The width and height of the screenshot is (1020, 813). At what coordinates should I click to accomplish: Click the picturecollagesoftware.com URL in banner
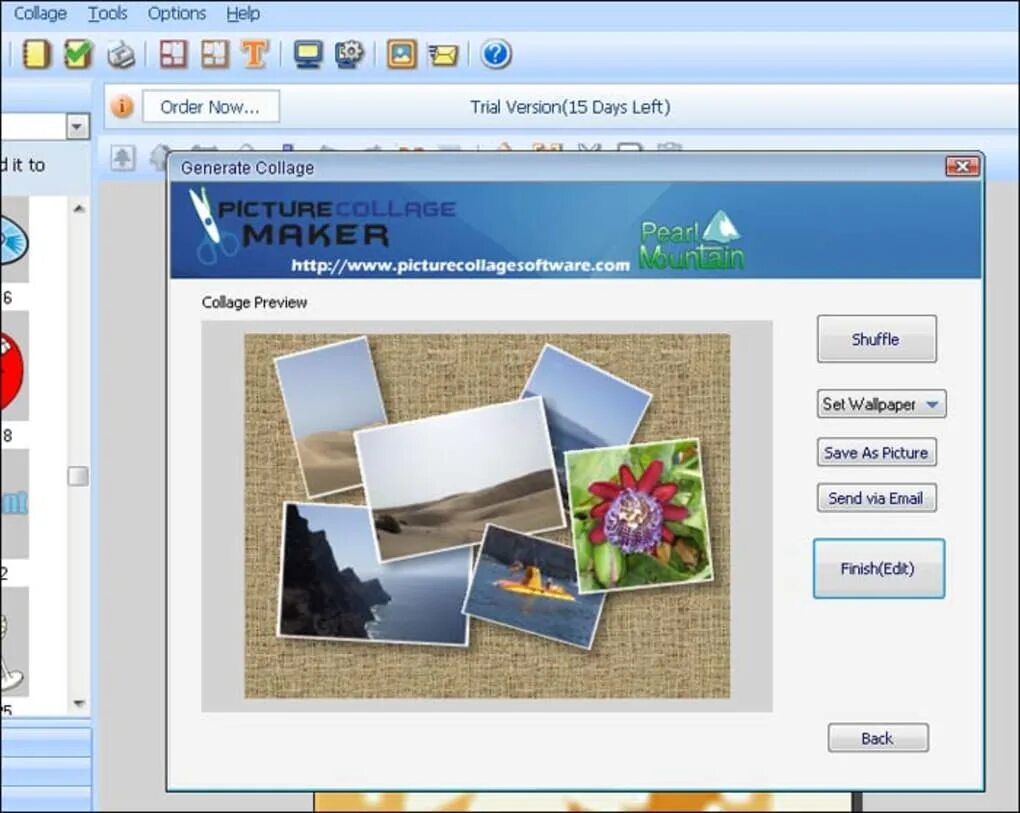(461, 265)
